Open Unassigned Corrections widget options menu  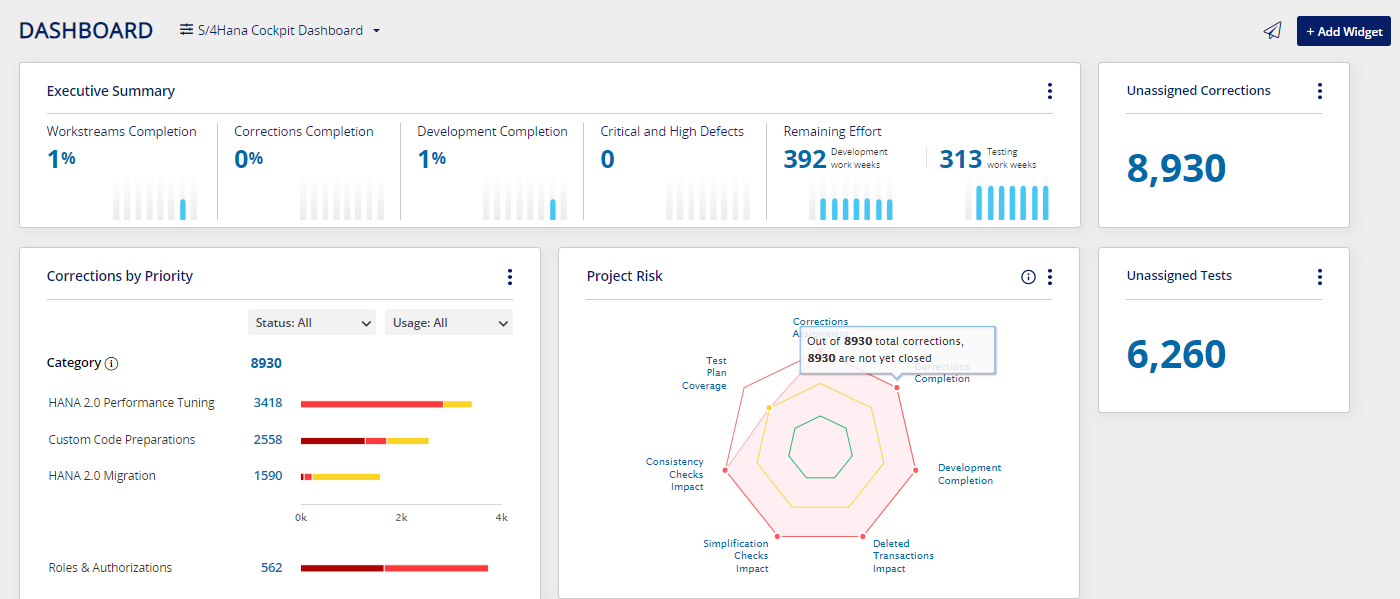tap(1319, 91)
